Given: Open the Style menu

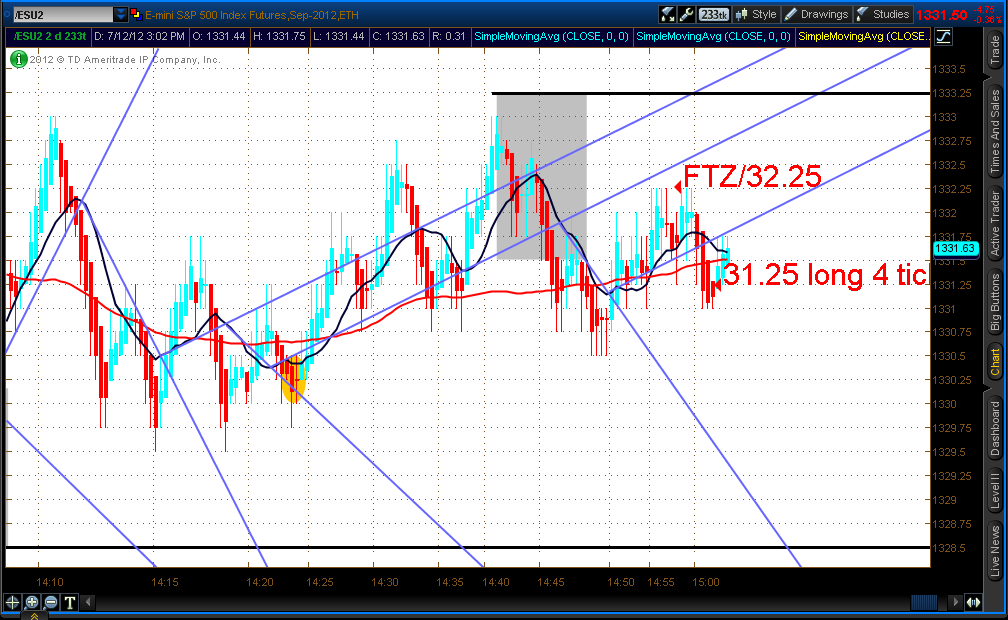Looking at the screenshot, I should pyautogui.click(x=757, y=14).
